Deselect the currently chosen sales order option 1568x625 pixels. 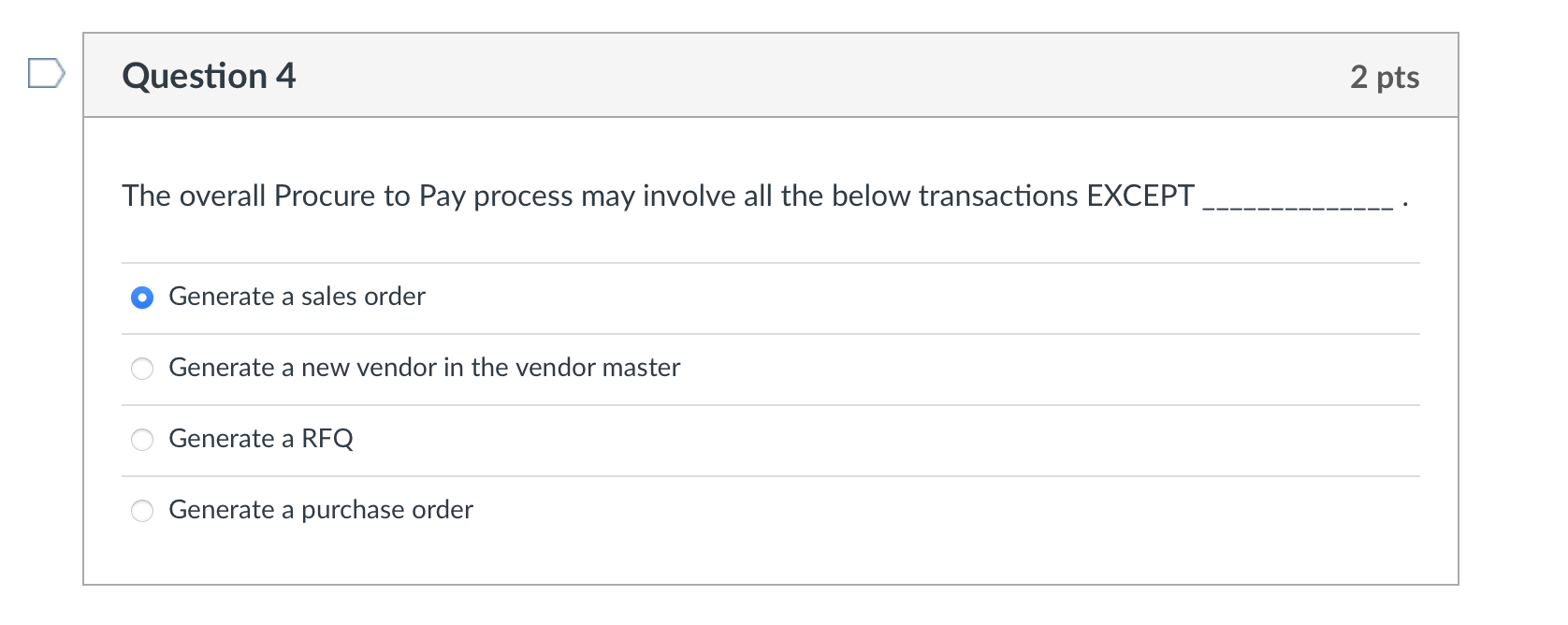point(141,297)
